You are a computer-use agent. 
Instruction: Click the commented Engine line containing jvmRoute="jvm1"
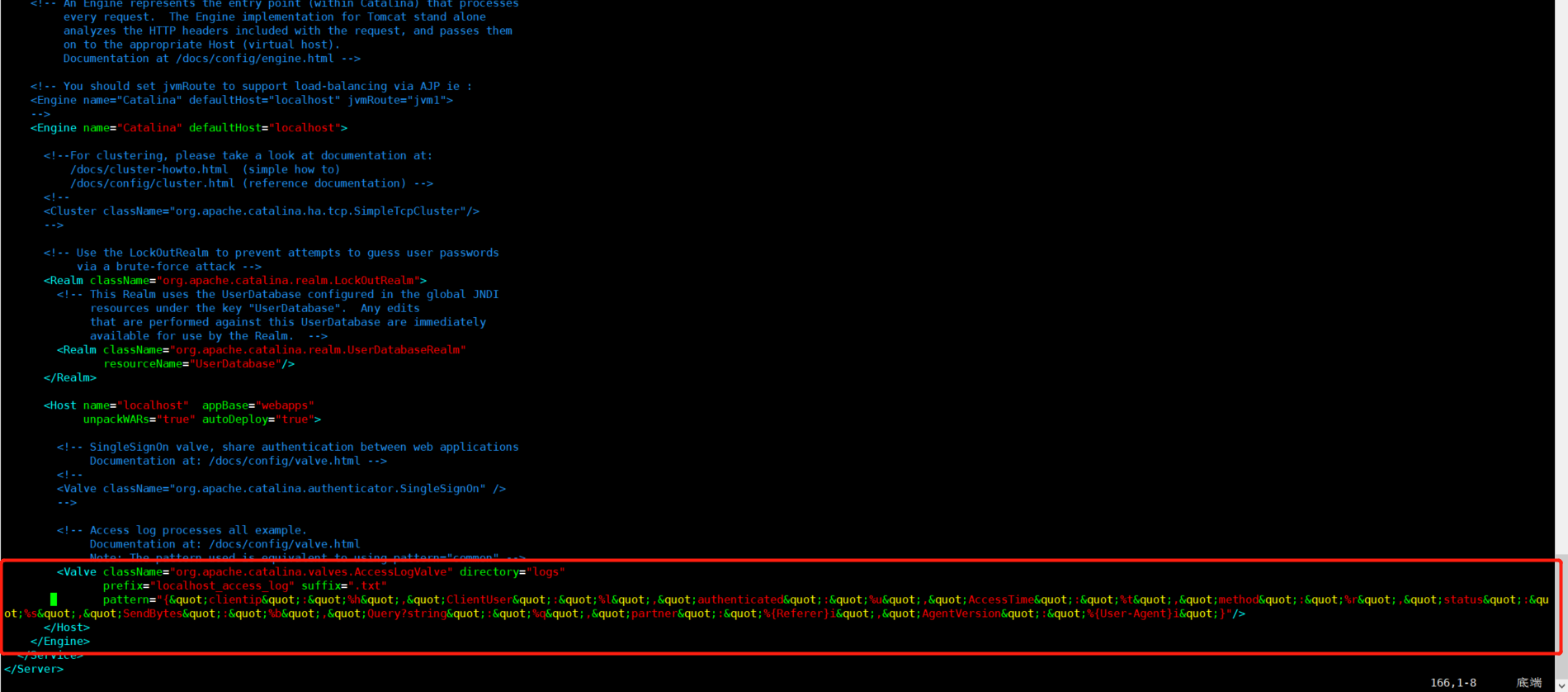click(x=242, y=100)
